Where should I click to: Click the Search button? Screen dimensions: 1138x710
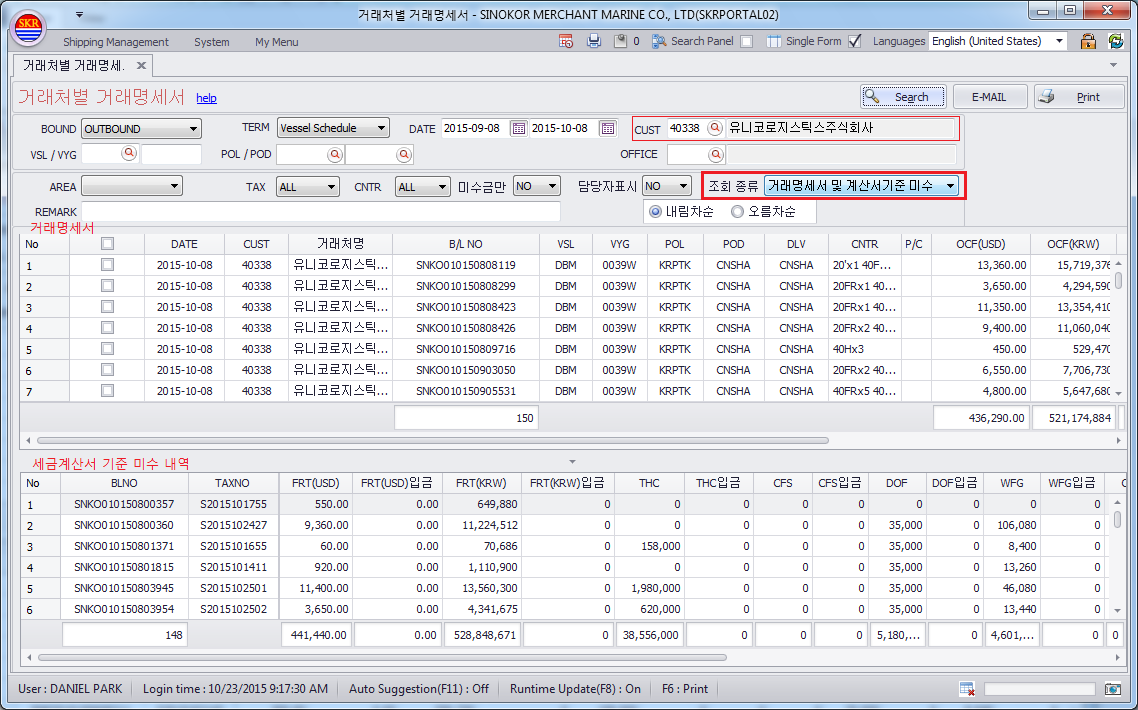[x=904, y=97]
